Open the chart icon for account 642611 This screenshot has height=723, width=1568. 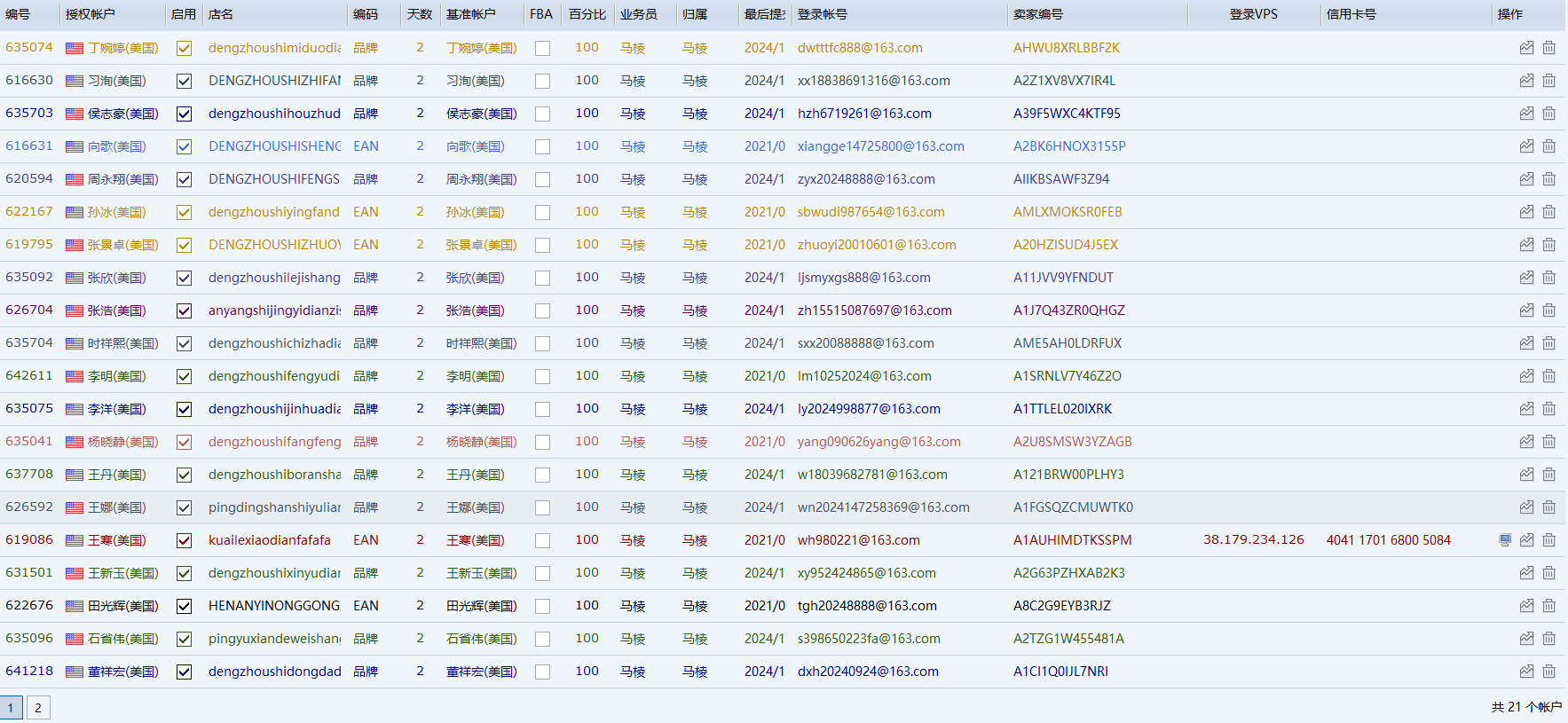(1526, 376)
